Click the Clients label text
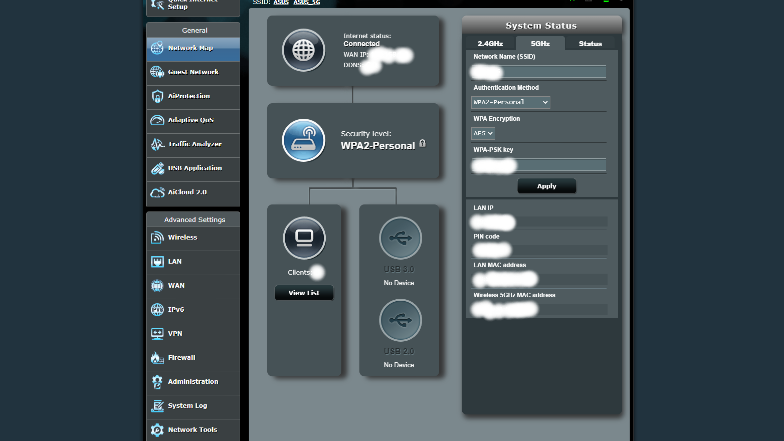The height and width of the screenshot is (441, 784). point(299,272)
